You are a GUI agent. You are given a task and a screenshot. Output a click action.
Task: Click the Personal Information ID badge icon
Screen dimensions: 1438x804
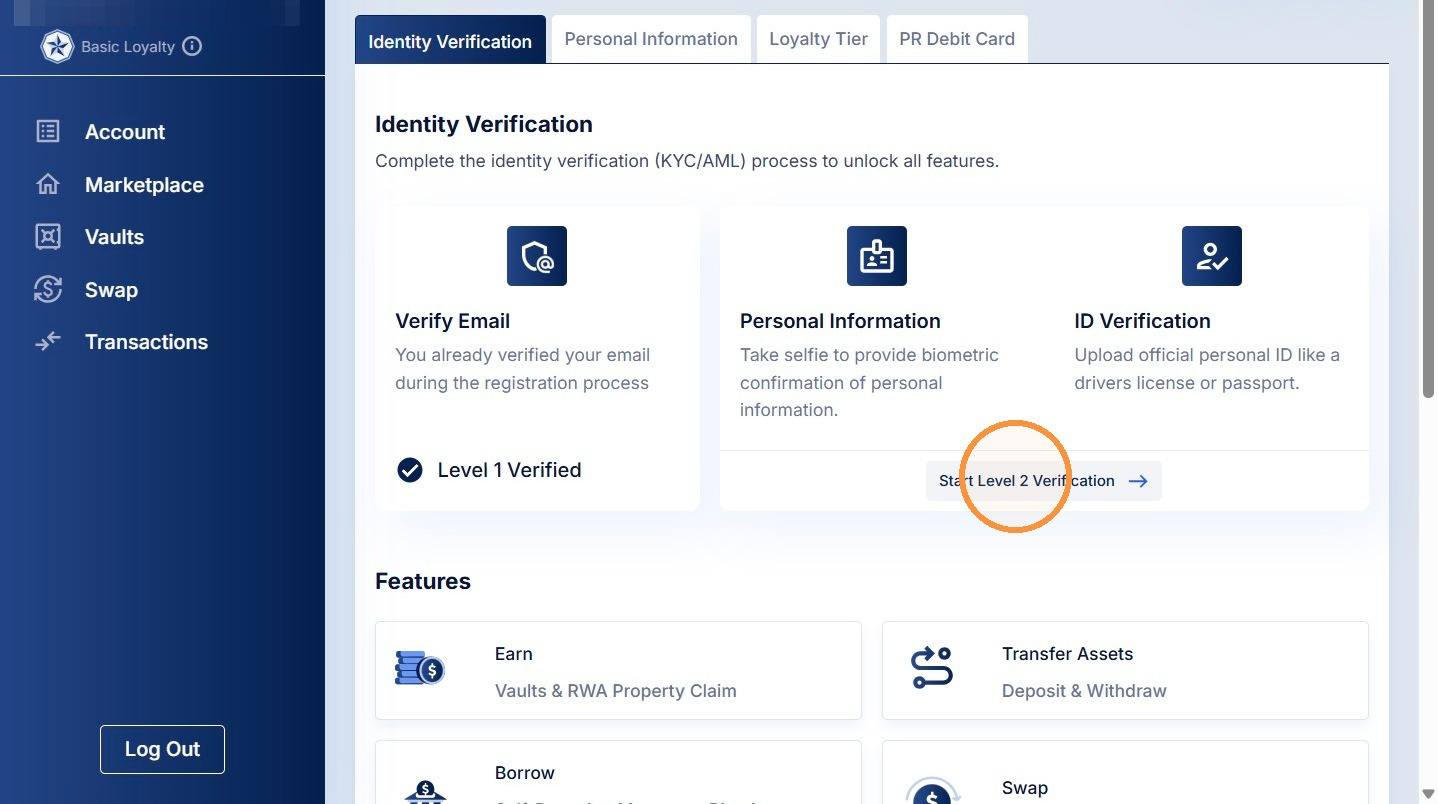click(x=877, y=256)
